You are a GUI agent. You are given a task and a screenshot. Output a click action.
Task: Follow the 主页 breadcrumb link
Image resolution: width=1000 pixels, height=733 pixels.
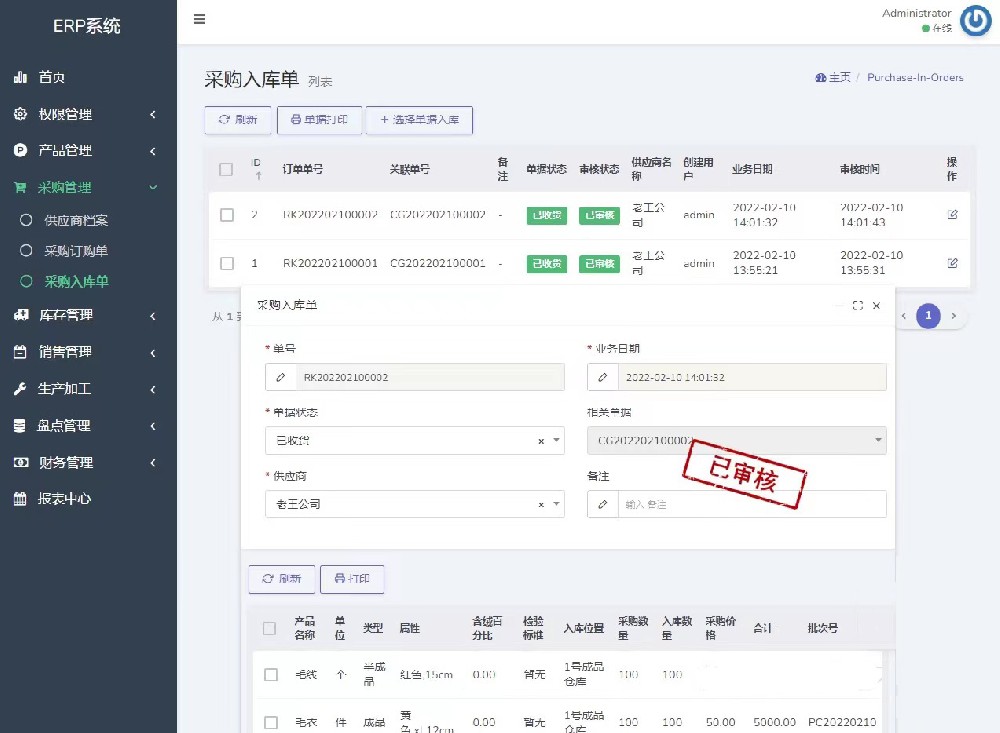(x=839, y=77)
